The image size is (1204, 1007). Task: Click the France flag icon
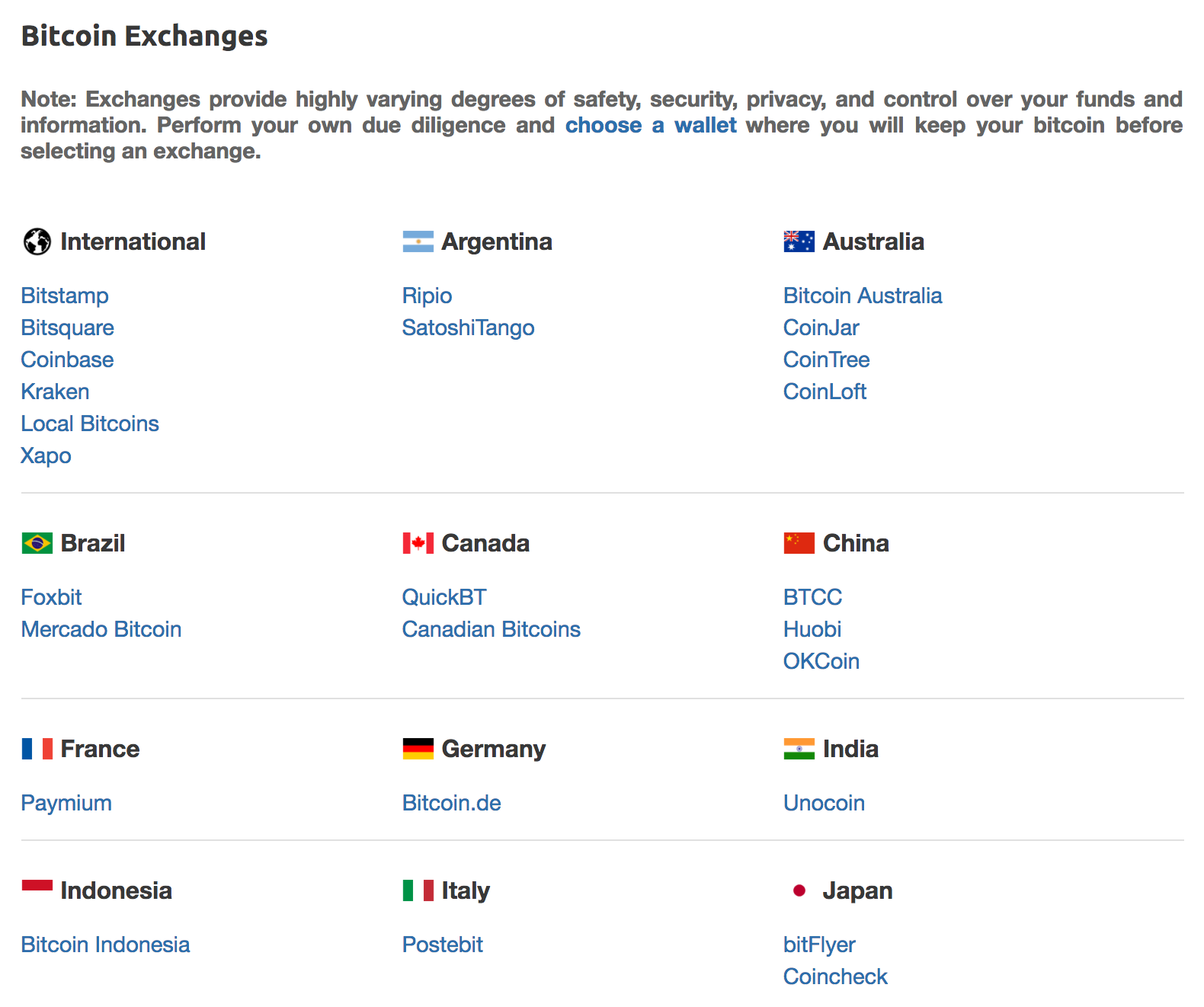click(37, 749)
